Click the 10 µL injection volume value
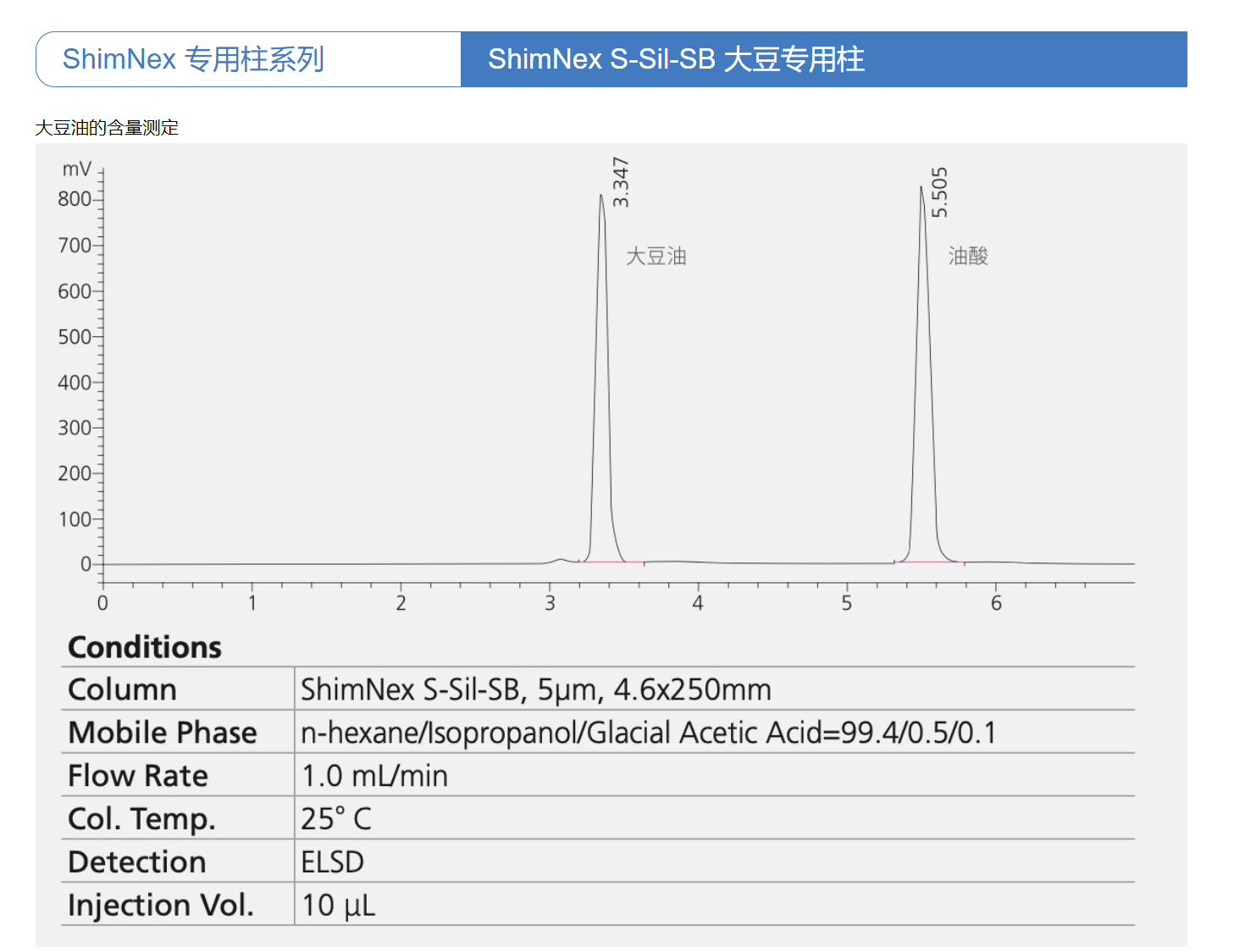 pyautogui.click(x=338, y=905)
